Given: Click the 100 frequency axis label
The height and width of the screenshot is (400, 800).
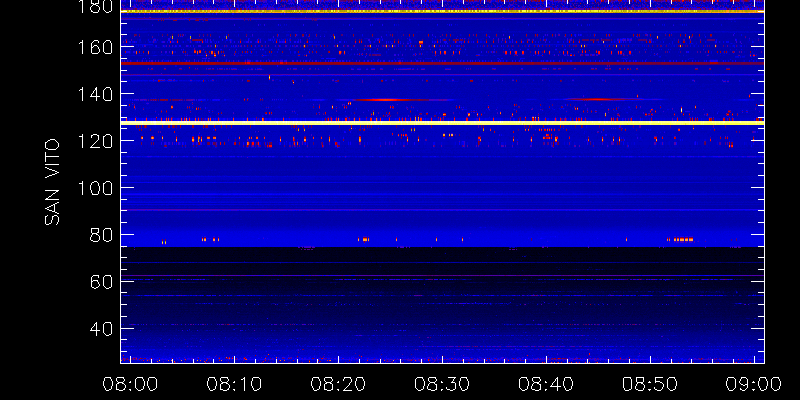Looking at the screenshot, I should [x=94, y=188].
